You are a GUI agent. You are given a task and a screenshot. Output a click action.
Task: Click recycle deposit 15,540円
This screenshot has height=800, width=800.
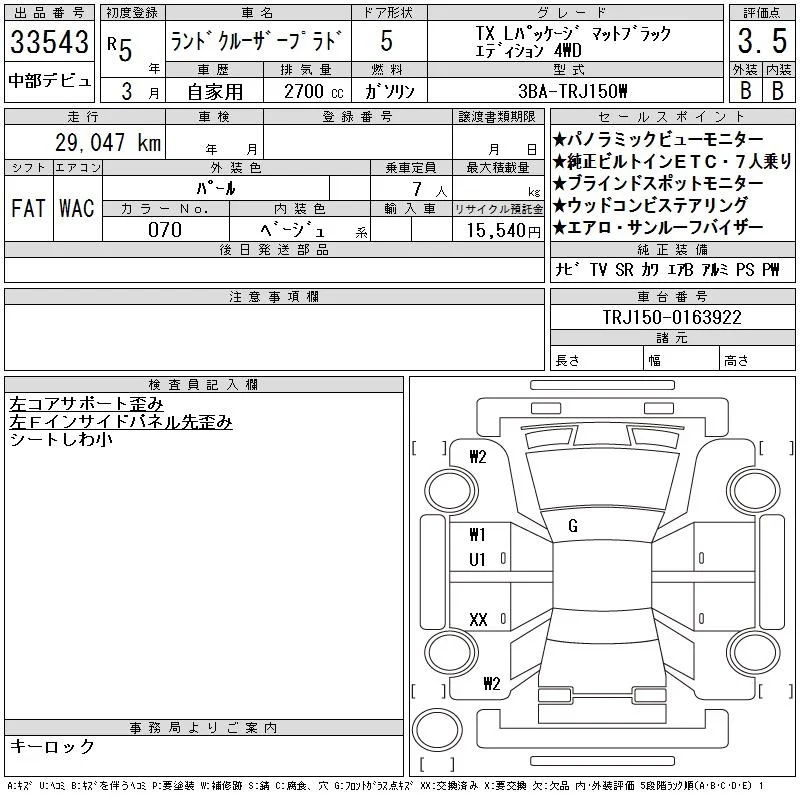(504, 231)
